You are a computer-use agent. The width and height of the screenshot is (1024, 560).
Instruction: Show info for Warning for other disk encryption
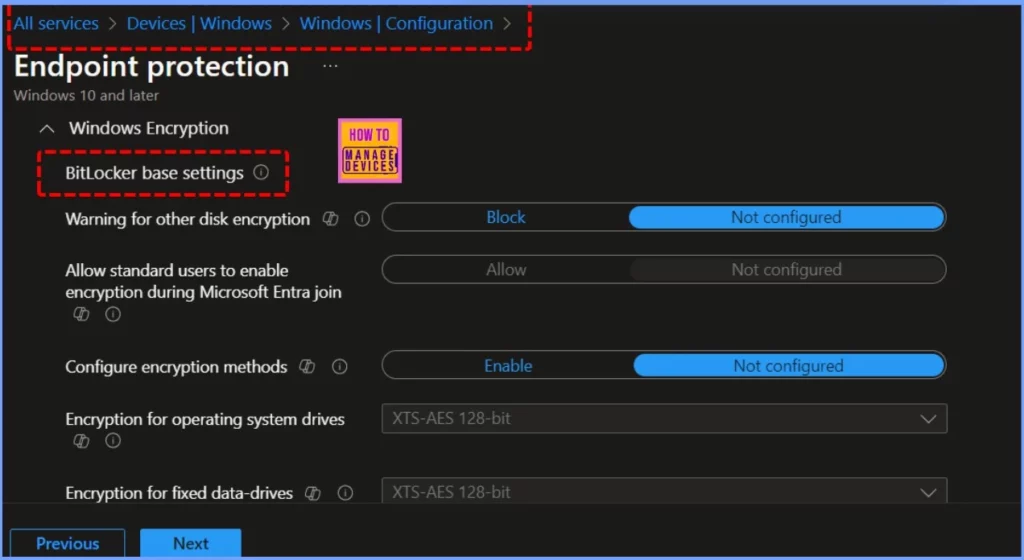pos(362,219)
